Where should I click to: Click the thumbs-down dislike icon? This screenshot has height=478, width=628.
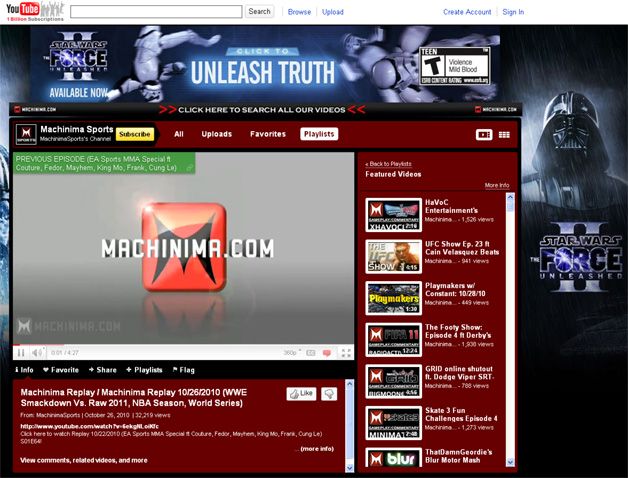[x=329, y=394]
